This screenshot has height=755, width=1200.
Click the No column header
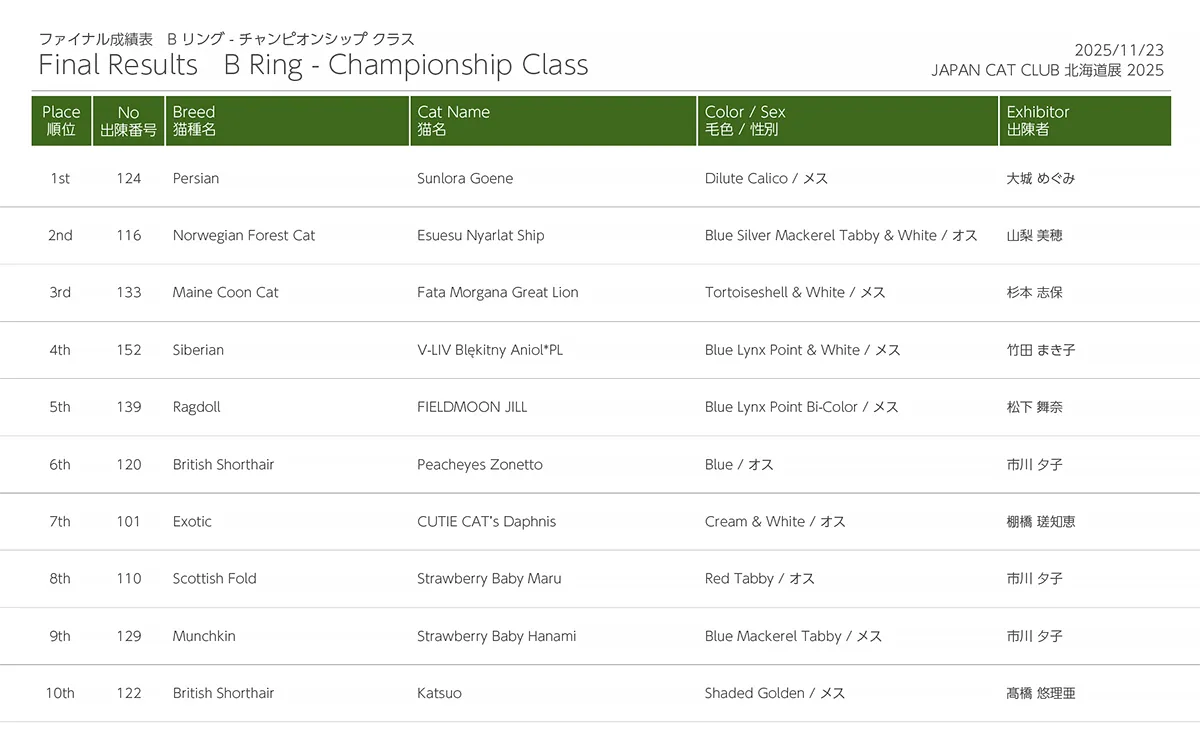tap(128, 120)
